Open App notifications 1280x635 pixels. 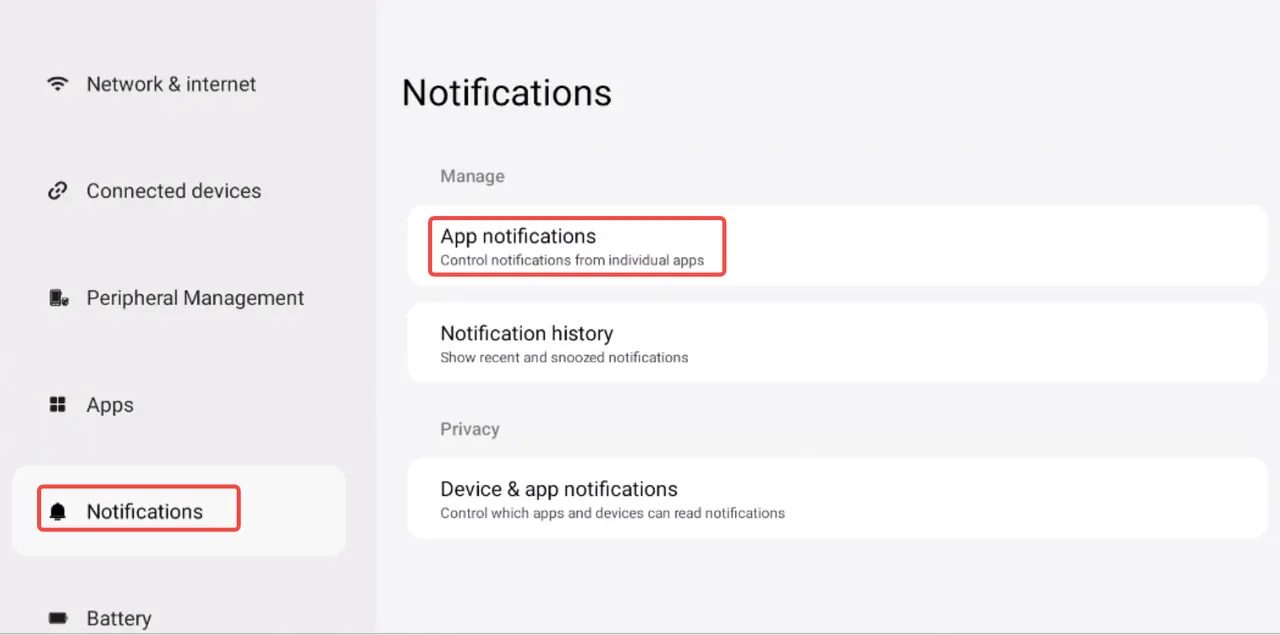click(x=518, y=236)
